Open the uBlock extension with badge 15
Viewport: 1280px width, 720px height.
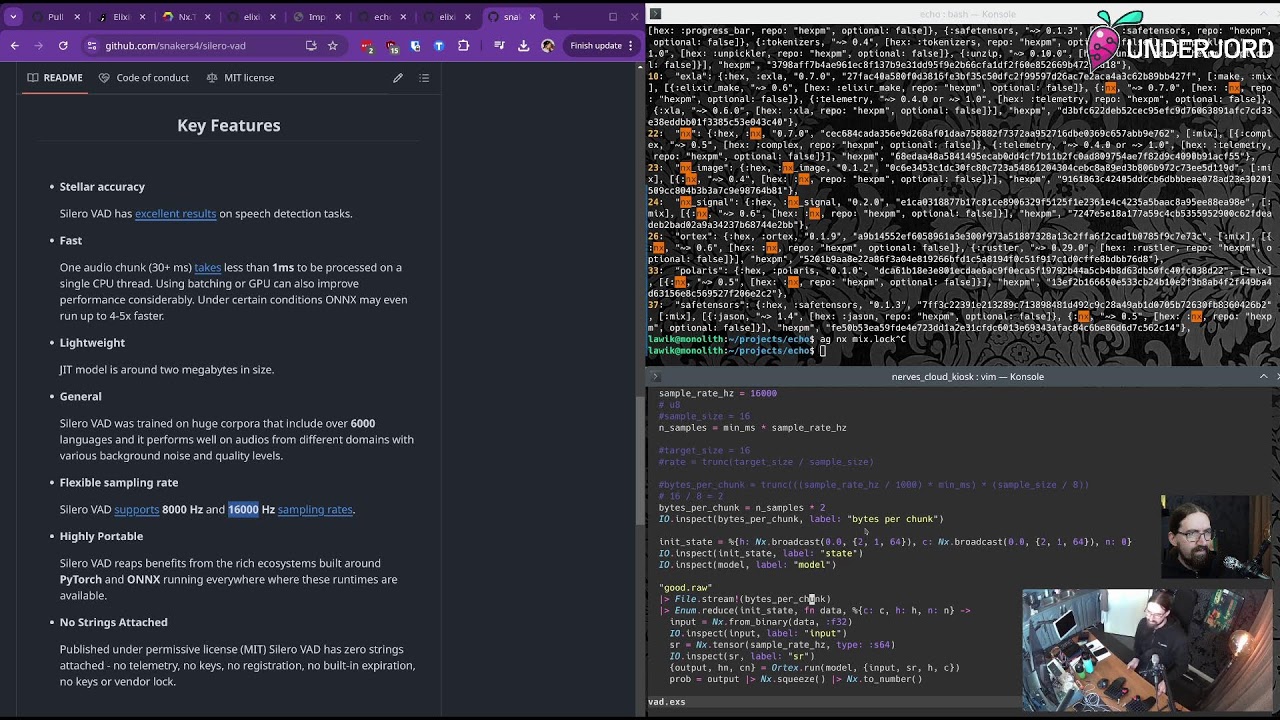click(x=391, y=46)
